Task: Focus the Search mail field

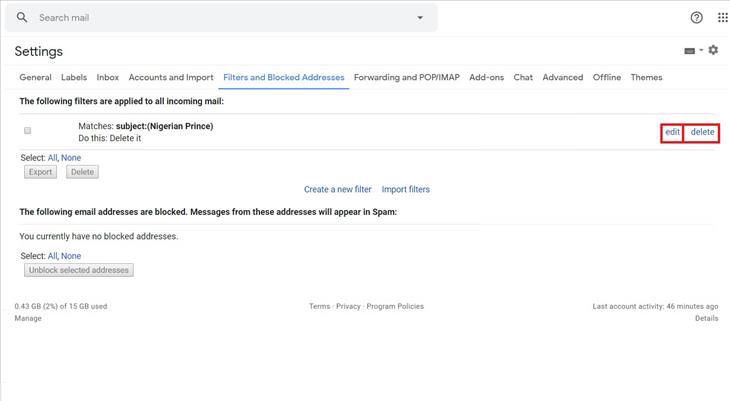Action: (x=221, y=18)
